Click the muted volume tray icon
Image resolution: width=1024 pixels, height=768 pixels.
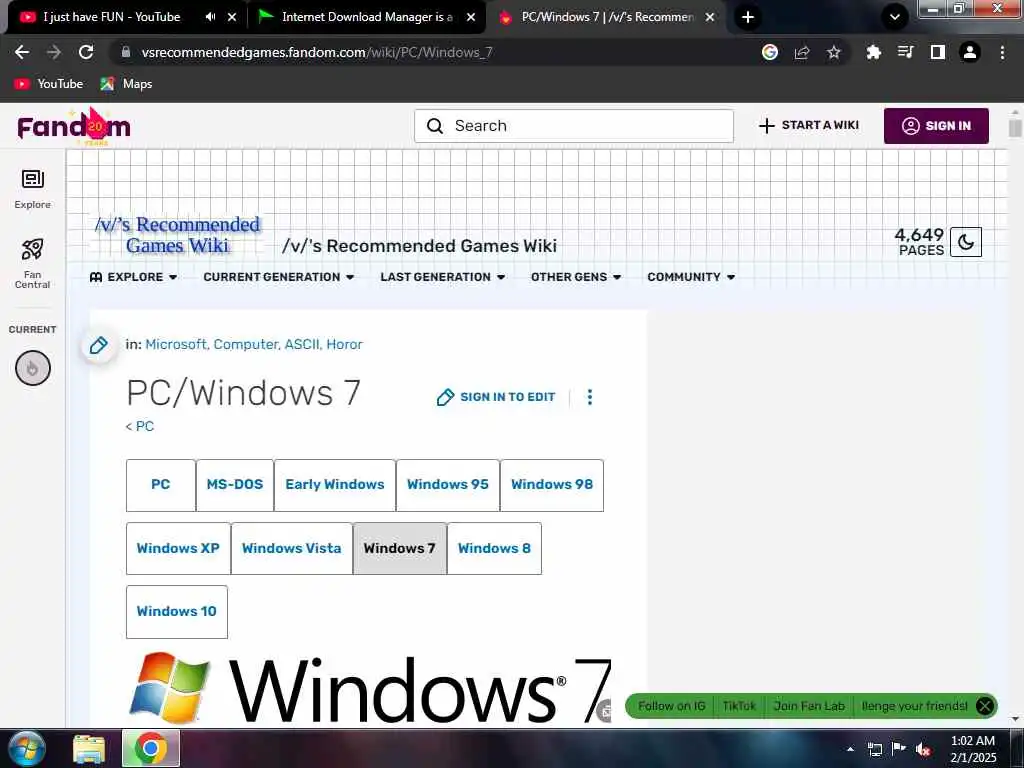[x=923, y=749]
